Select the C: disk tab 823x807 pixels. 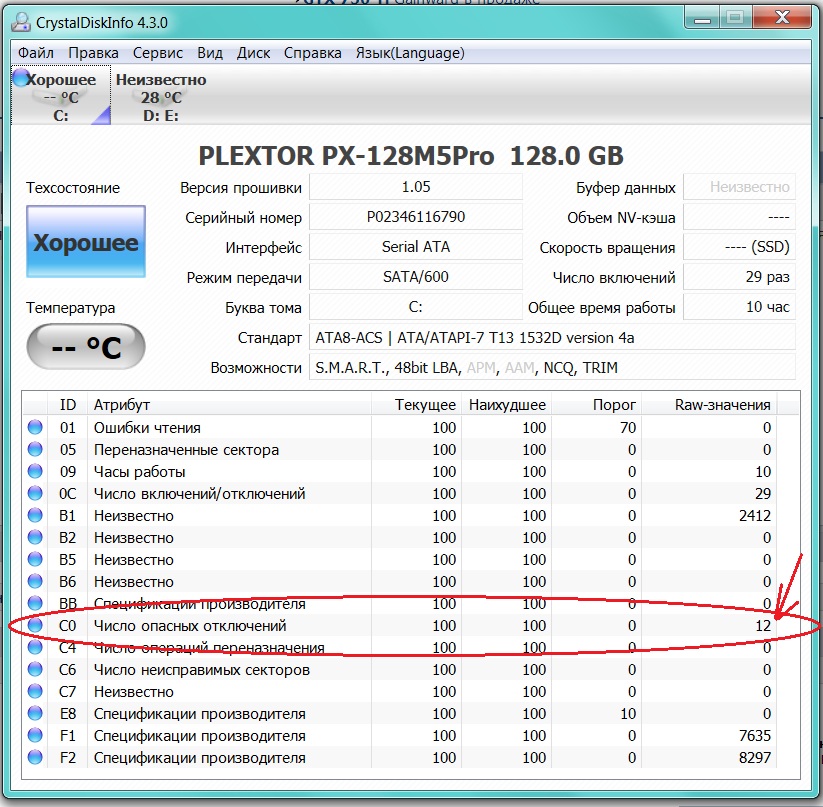[61, 95]
